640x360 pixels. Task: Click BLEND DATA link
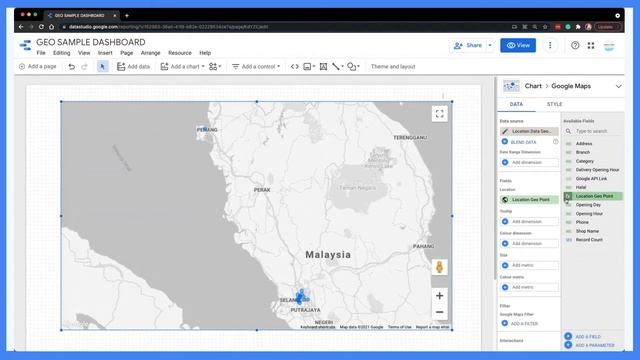coord(524,142)
